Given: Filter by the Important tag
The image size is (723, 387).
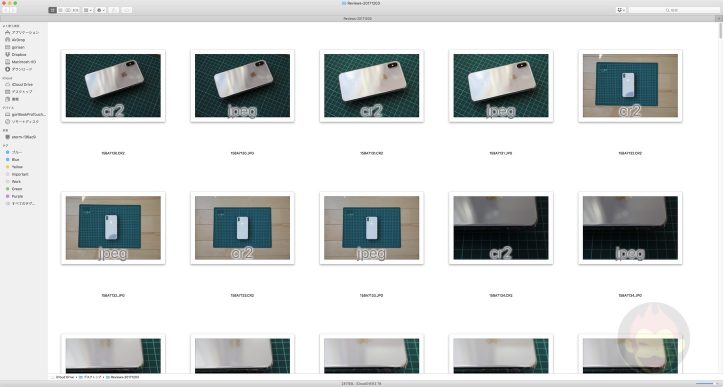Looking at the screenshot, I should coord(17,174).
